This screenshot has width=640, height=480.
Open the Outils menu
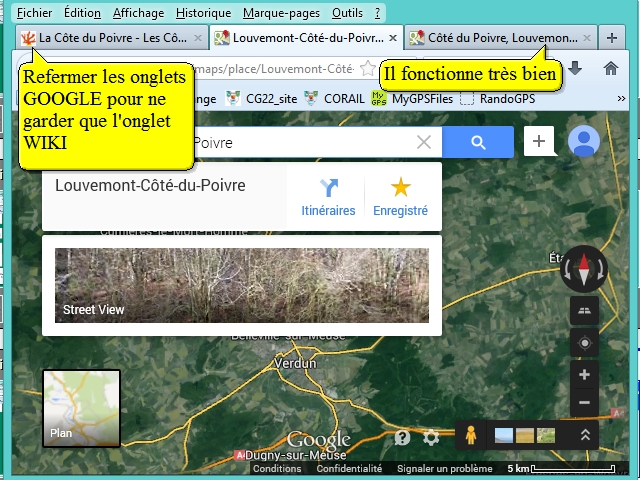tap(347, 13)
